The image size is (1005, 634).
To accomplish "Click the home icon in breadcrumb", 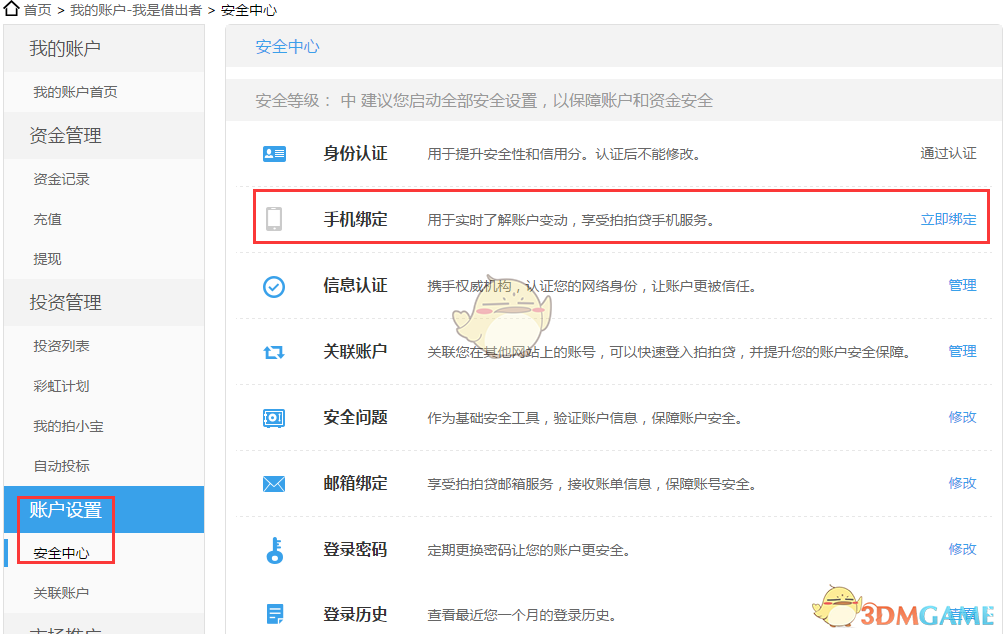I will (12, 9).
